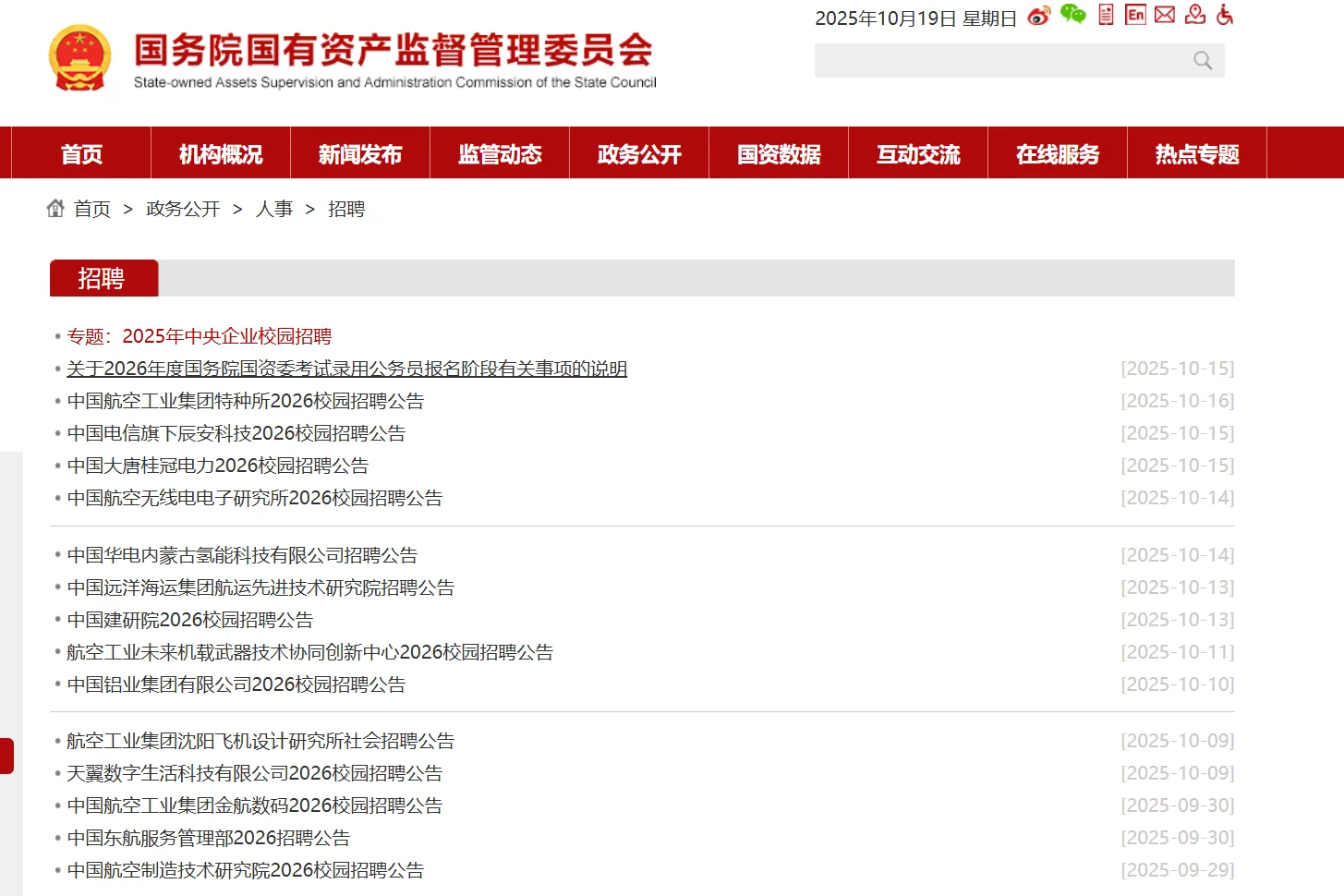Image resolution: width=1344 pixels, height=896 pixels.
Task: Go to 人事 in the breadcrumb
Action: click(274, 209)
